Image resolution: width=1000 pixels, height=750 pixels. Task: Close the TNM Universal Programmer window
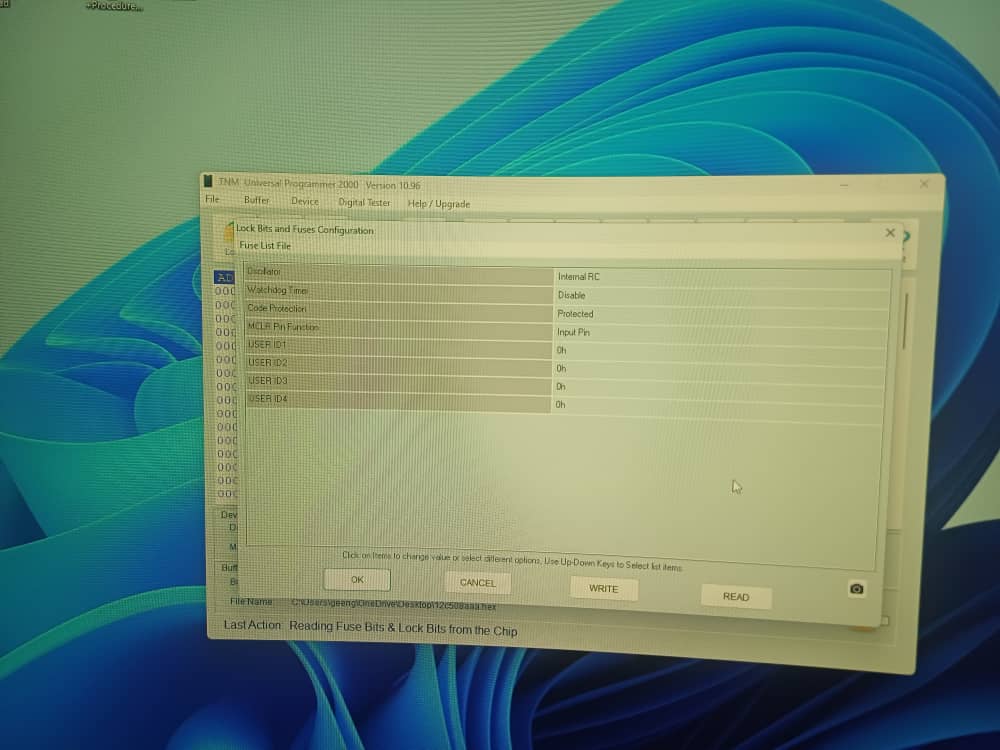pyautogui.click(x=924, y=184)
